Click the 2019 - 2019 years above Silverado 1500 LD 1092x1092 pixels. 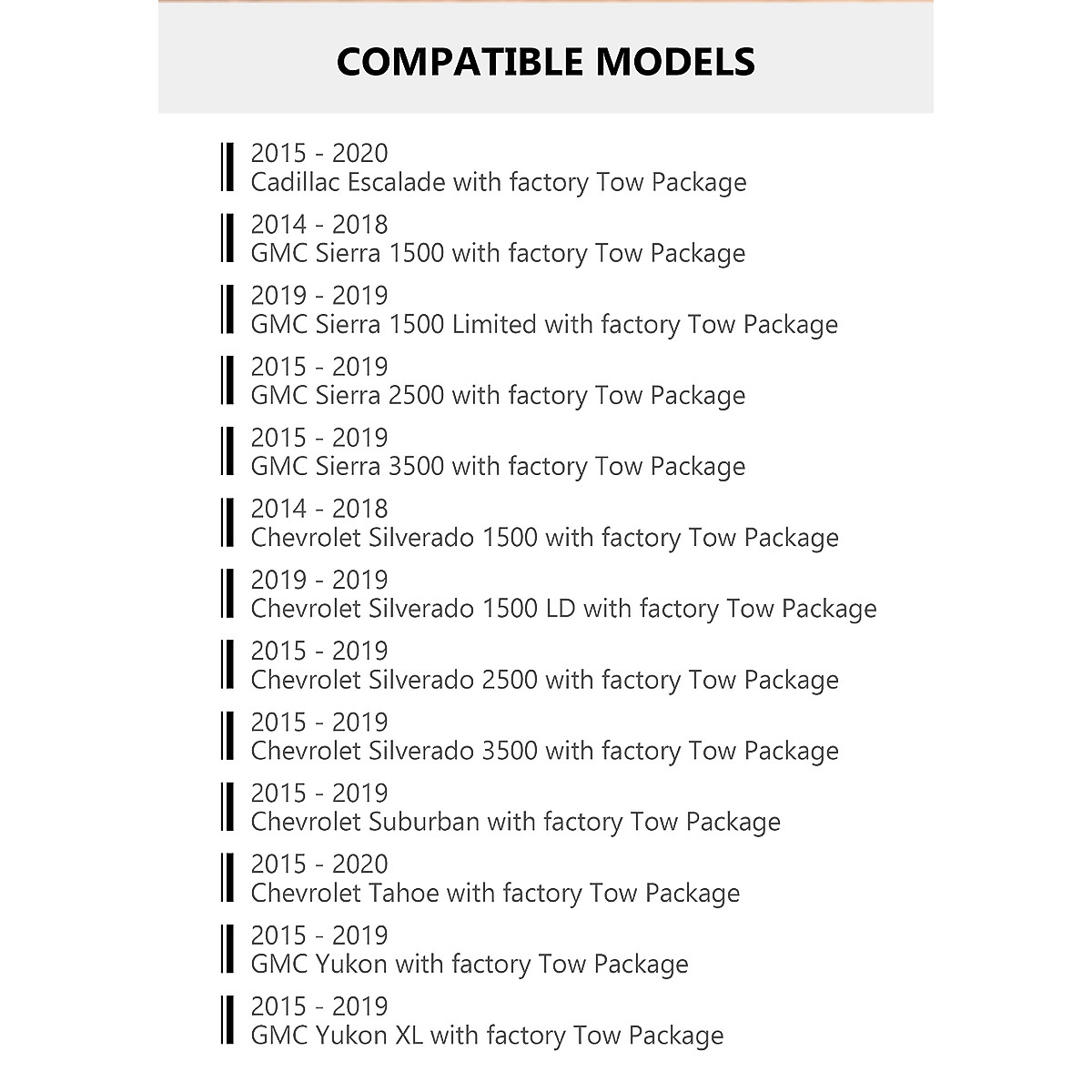[319, 580]
